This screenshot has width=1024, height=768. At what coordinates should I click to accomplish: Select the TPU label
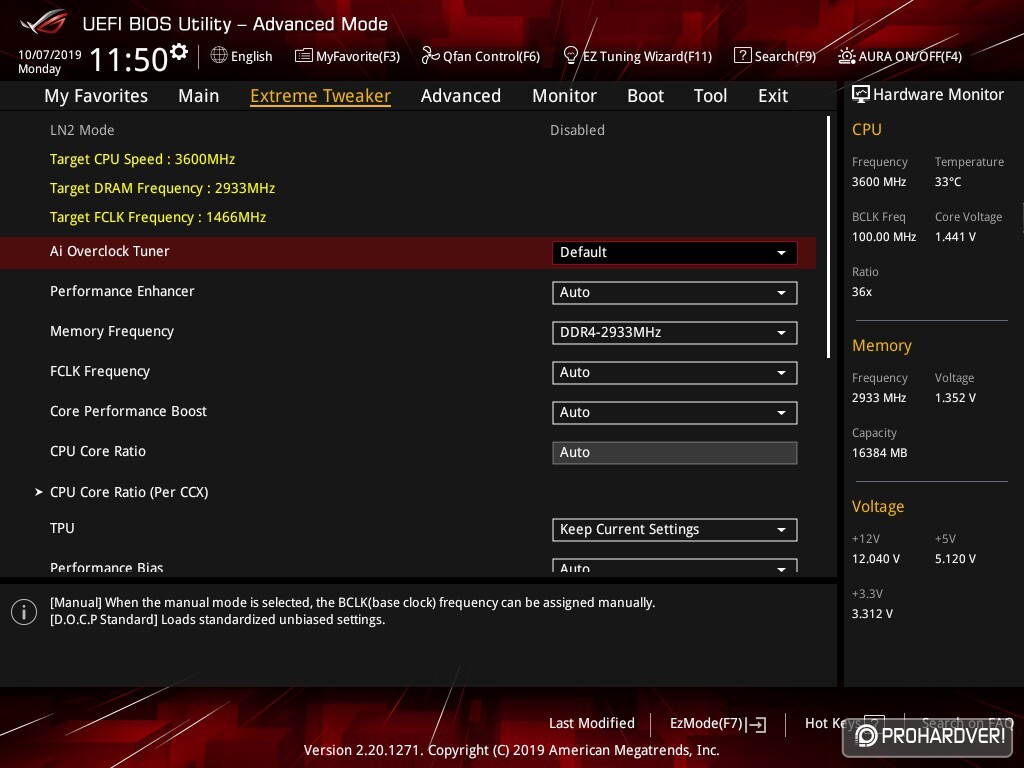click(62, 528)
